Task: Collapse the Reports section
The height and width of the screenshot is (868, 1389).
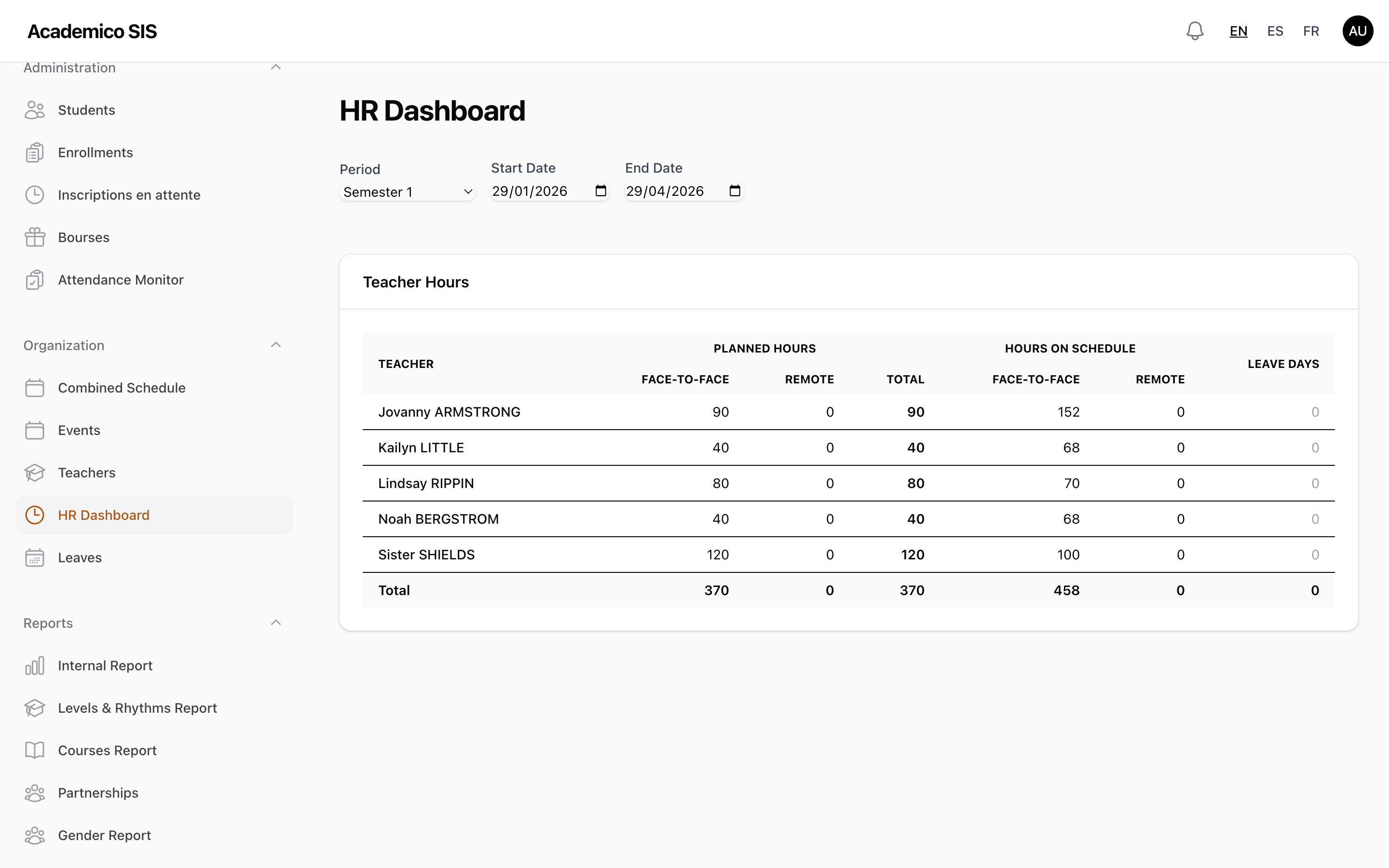Action: pyautogui.click(x=276, y=622)
